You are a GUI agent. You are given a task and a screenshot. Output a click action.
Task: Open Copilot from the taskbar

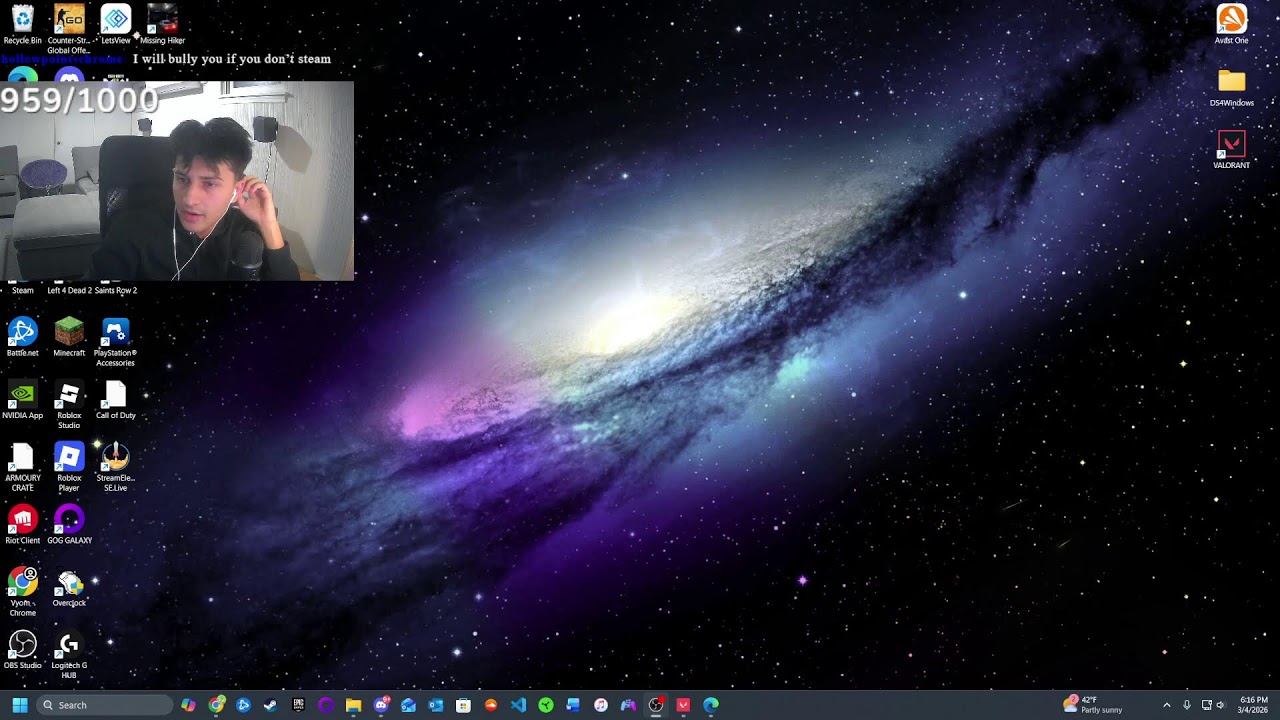[188, 705]
